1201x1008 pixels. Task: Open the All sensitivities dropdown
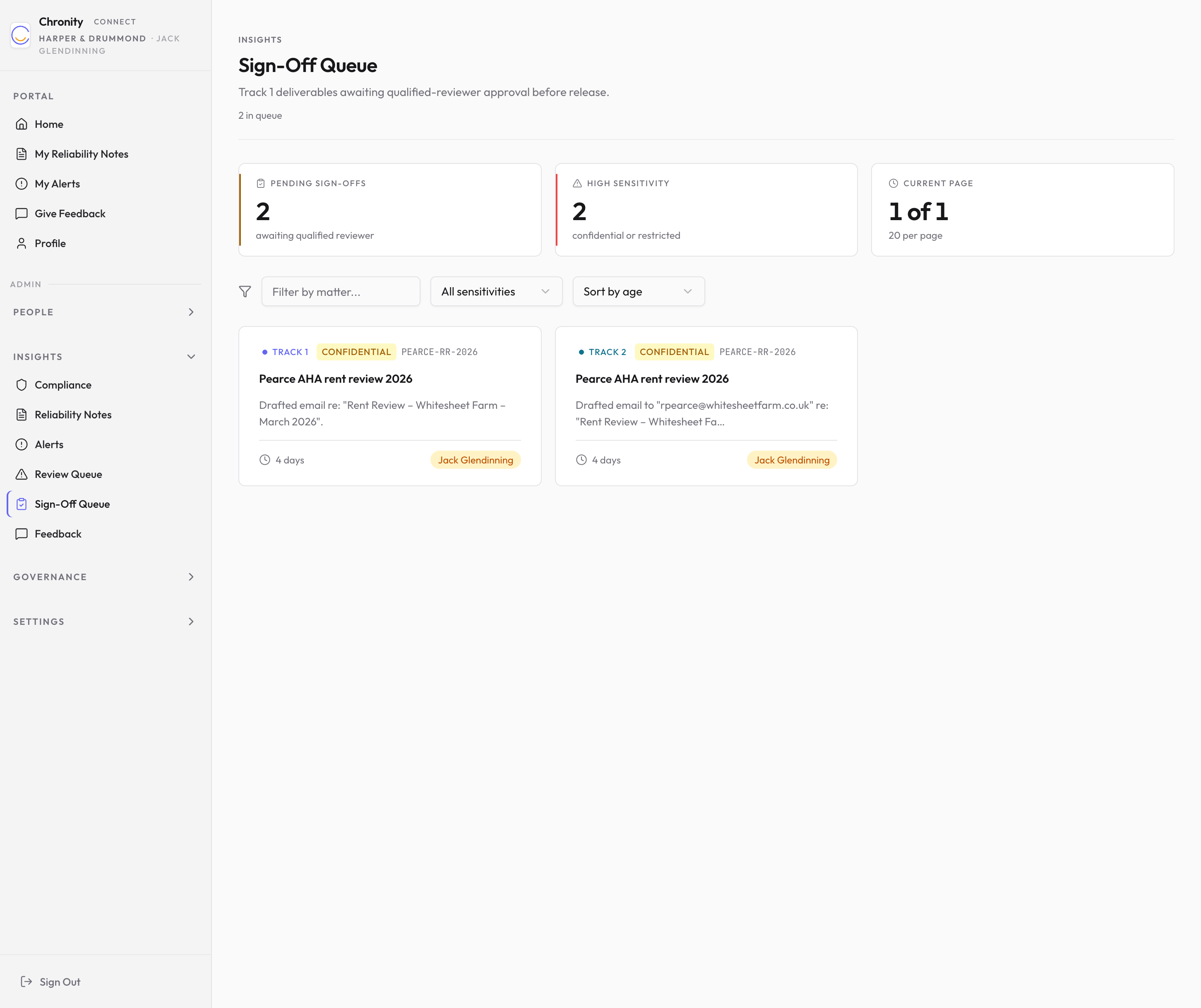[496, 292]
